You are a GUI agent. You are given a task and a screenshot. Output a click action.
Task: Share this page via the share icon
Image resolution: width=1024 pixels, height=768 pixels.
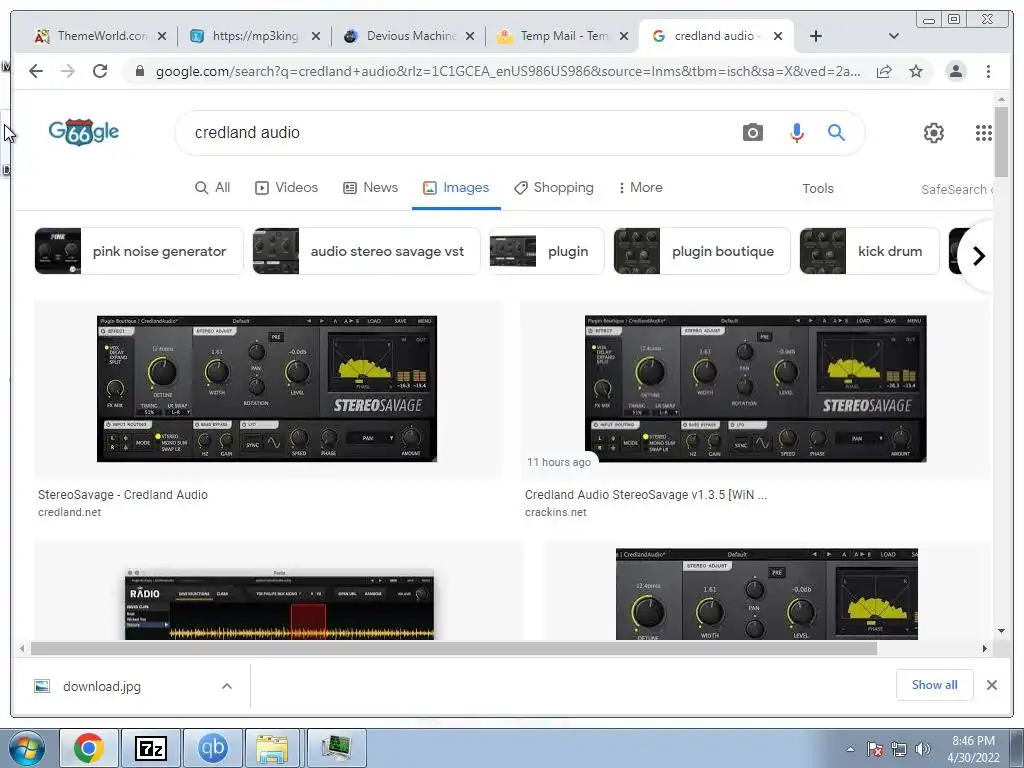pyautogui.click(x=884, y=71)
